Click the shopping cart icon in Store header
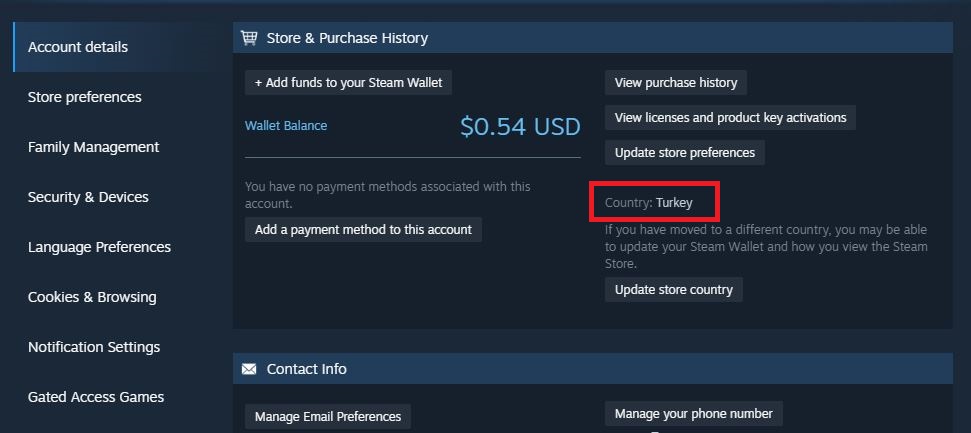This screenshot has height=433, width=971. (249, 38)
